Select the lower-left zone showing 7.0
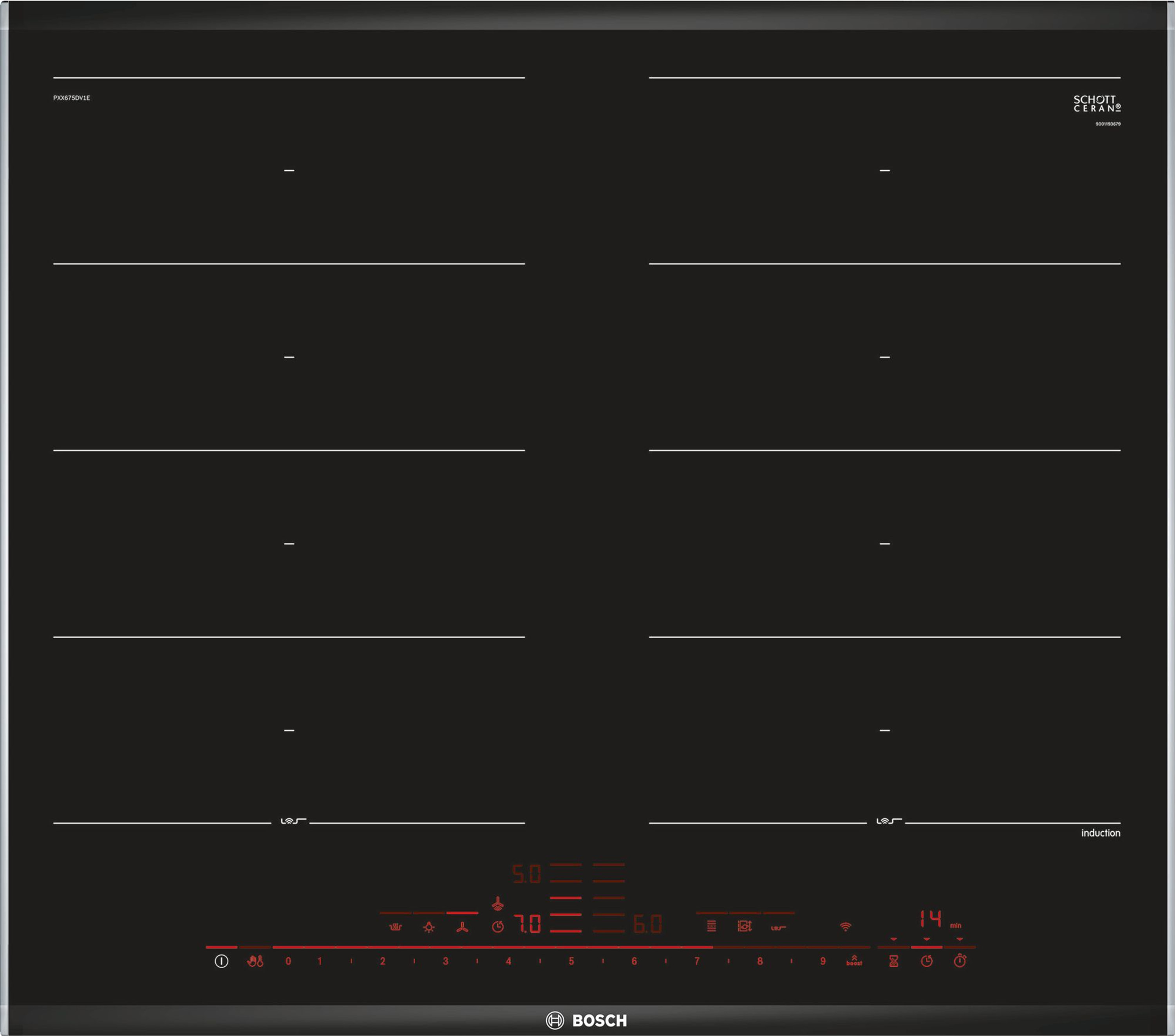Image resolution: width=1175 pixels, height=1036 pixels. click(527, 924)
